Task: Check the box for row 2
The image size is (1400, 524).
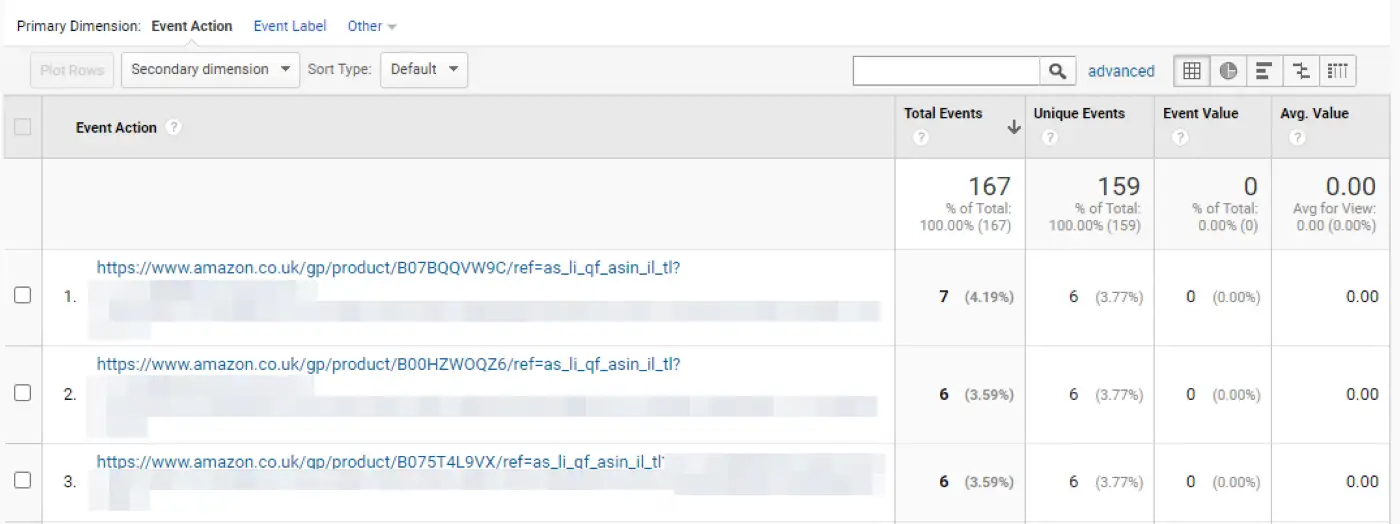Action: pos(22,393)
